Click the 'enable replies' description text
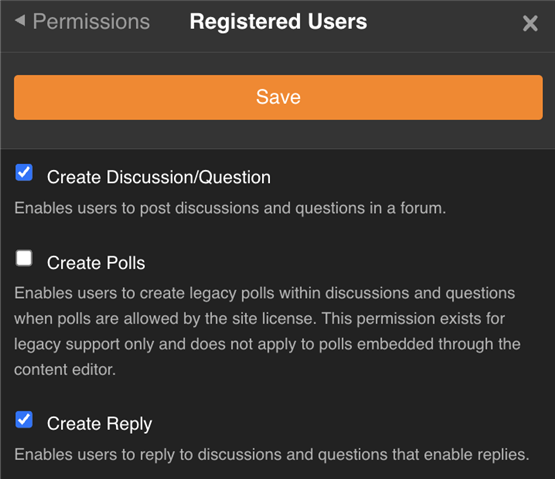This screenshot has height=479, width=555. 272,455
